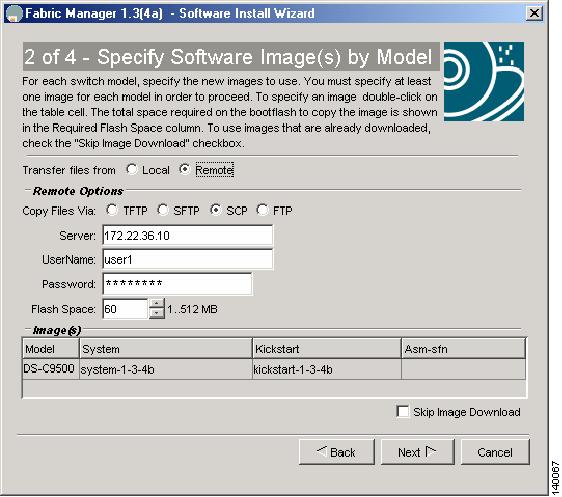The height and width of the screenshot is (497, 562).
Task: Choose SFTP as copy method
Action: pyautogui.click(x=163, y=210)
